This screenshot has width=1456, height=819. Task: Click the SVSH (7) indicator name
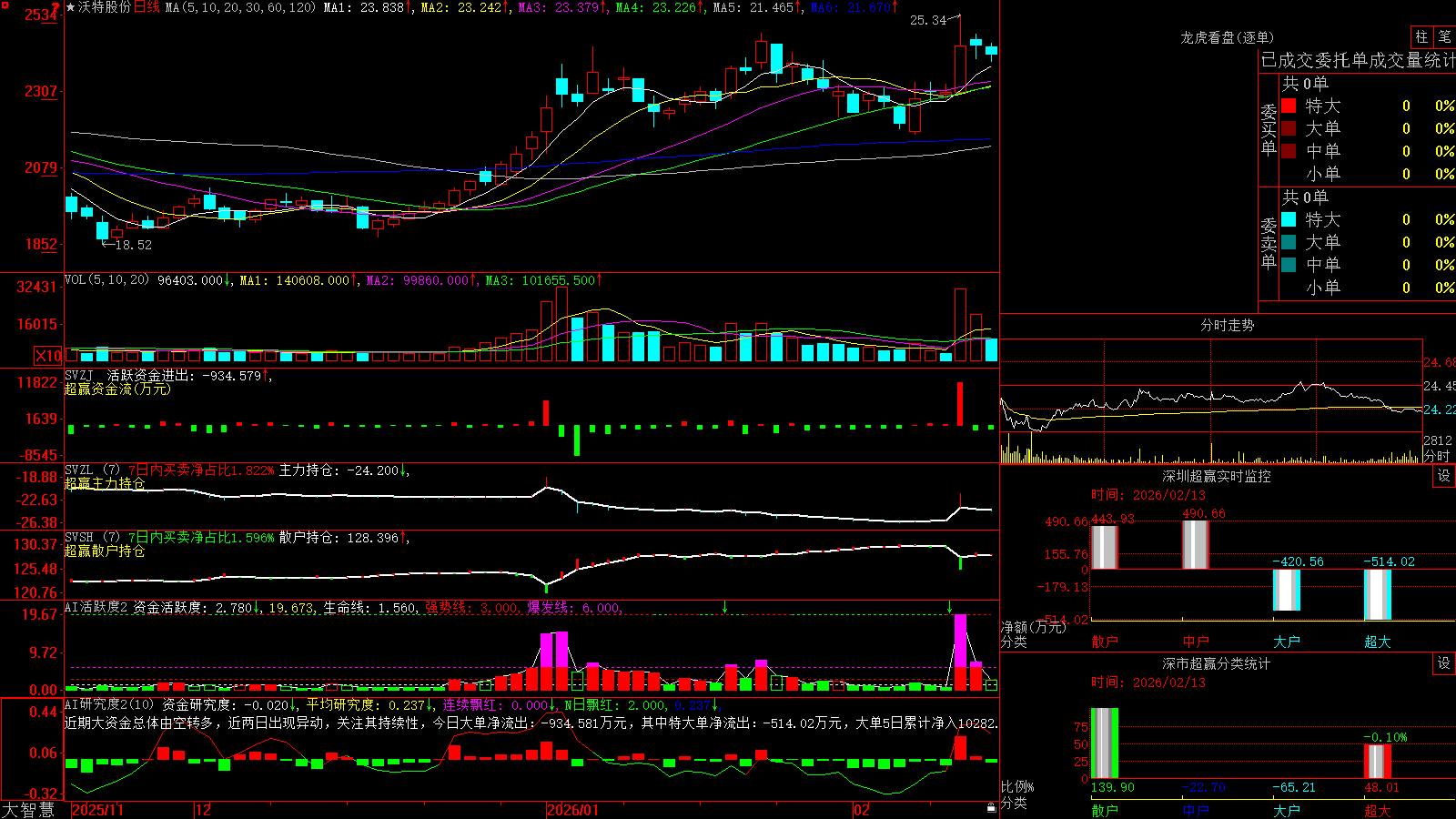click(x=92, y=538)
